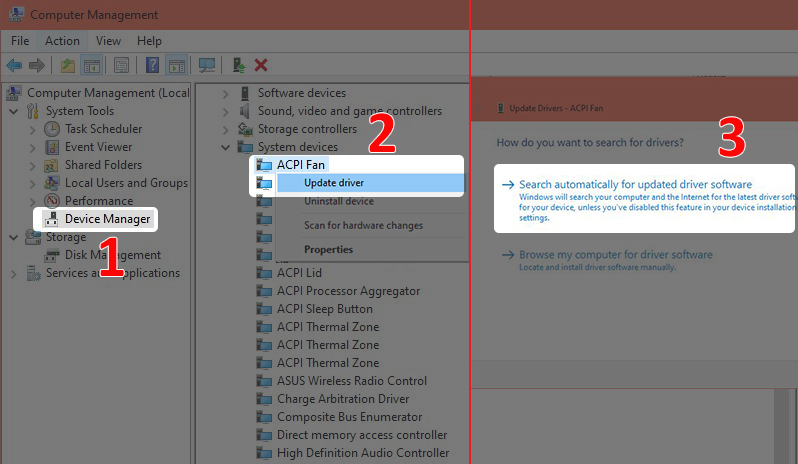Select Device Manager in the tree

[107, 219]
